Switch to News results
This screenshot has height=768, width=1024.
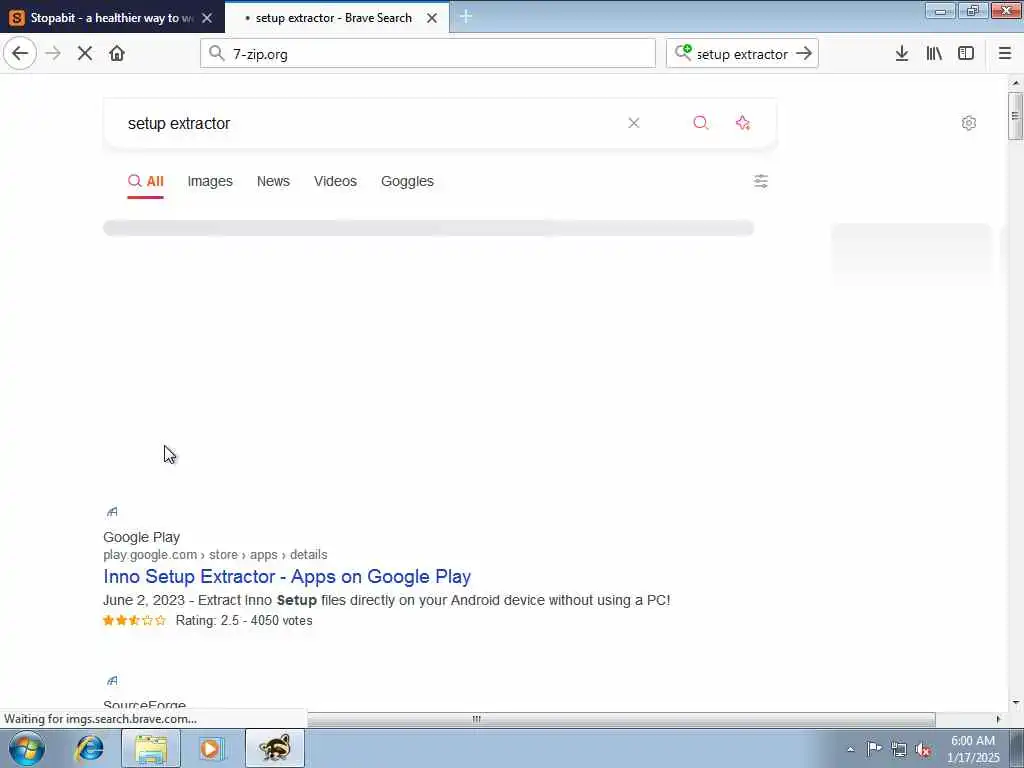273,181
